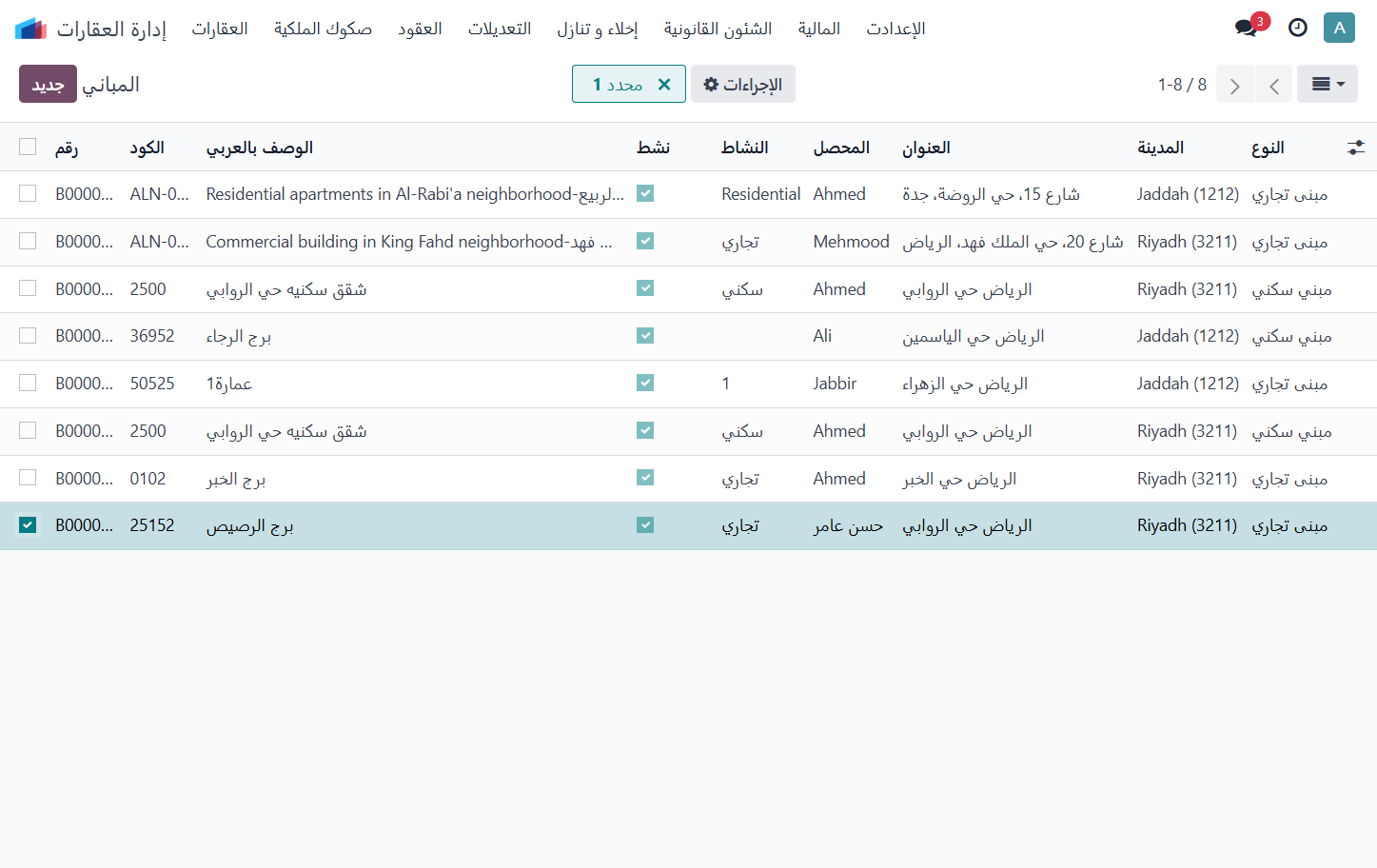This screenshot has height=868, width=1377.
Task: Select row checkbox for عمارة1
Action: (28, 383)
